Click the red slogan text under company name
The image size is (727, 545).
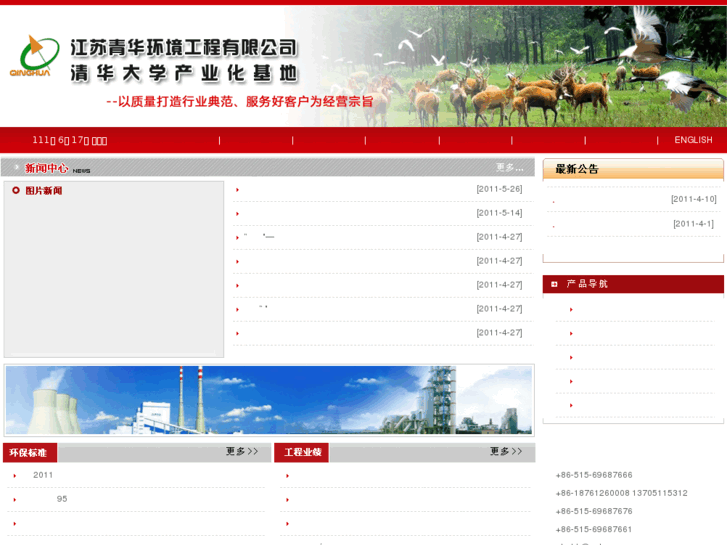point(240,102)
